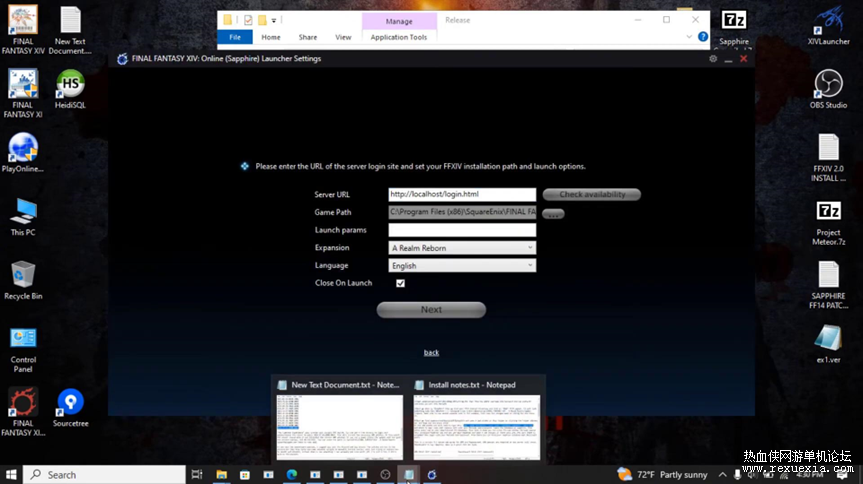Switch to the View ribbon tab
Image resolution: width=863 pixels, height=484 pixels.
(343, 37)
